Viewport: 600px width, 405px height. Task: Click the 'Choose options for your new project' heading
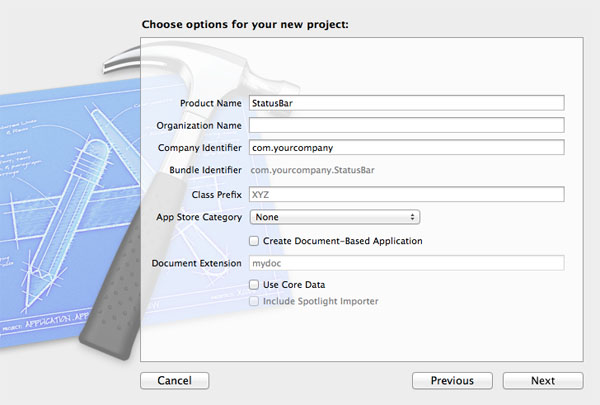point(245,23)
